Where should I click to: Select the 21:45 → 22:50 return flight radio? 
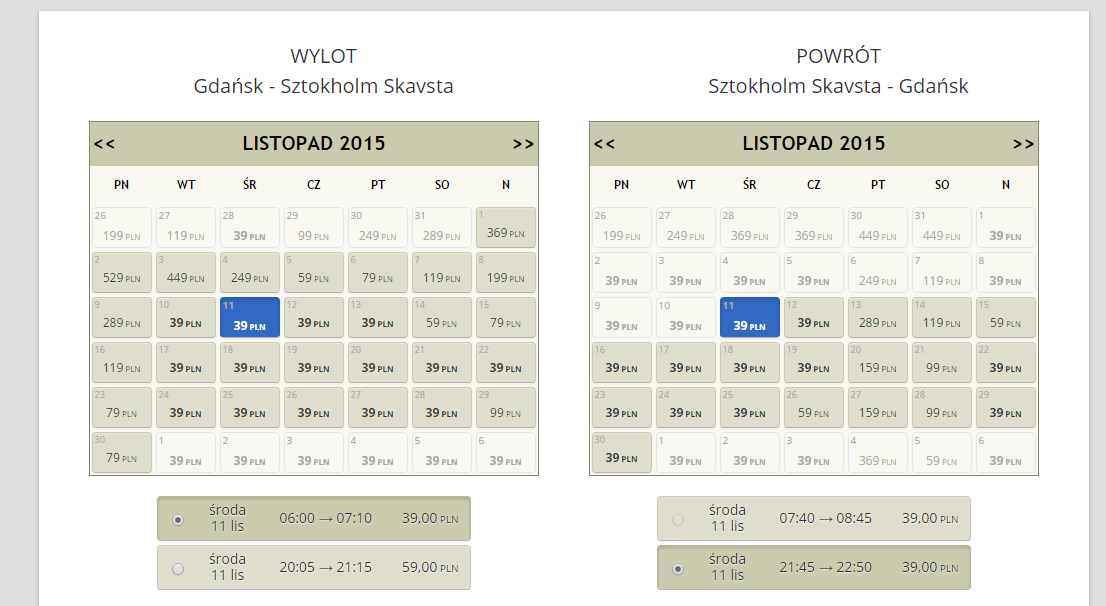(678, 569)
